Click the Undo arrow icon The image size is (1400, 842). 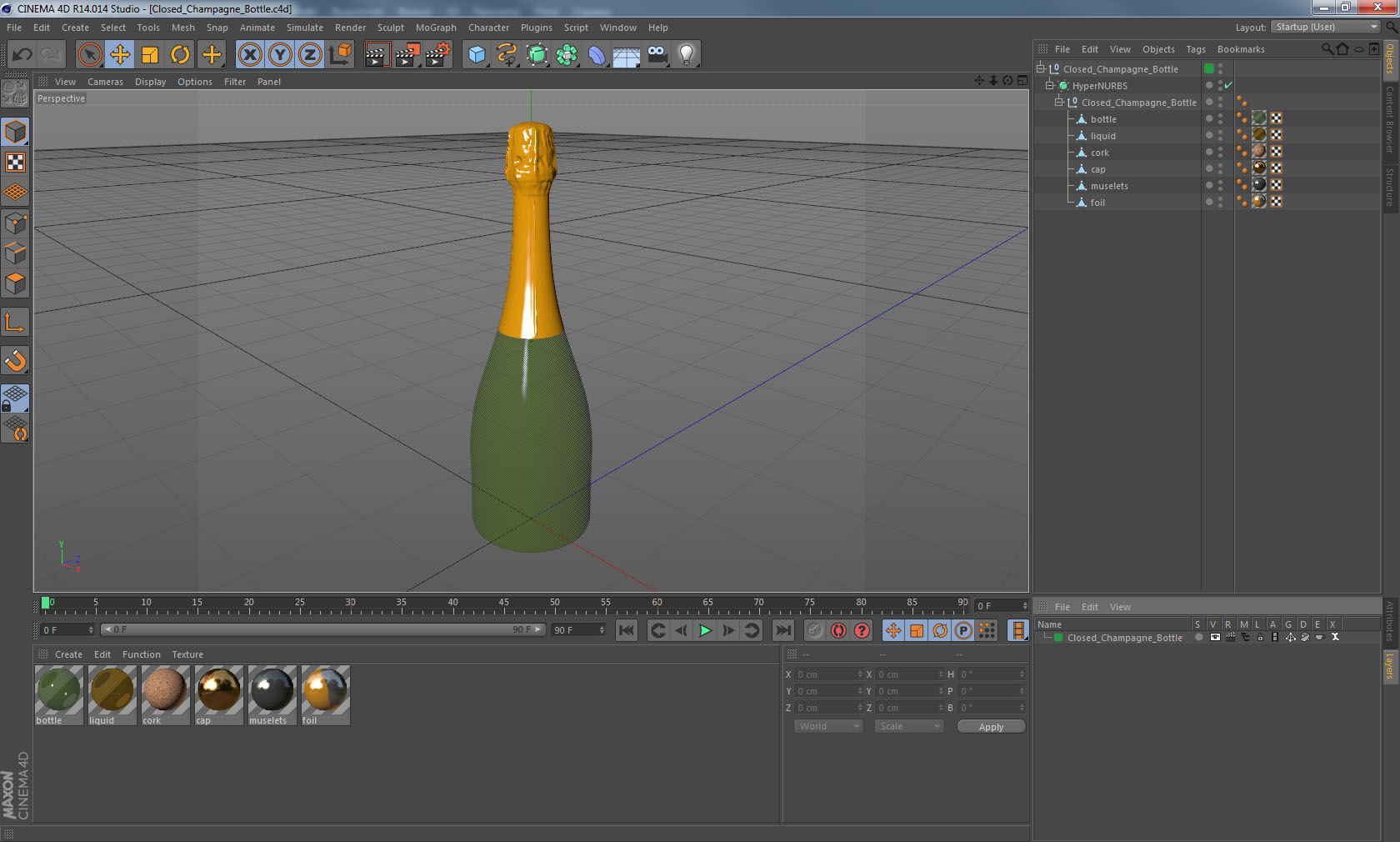(22, 55)
